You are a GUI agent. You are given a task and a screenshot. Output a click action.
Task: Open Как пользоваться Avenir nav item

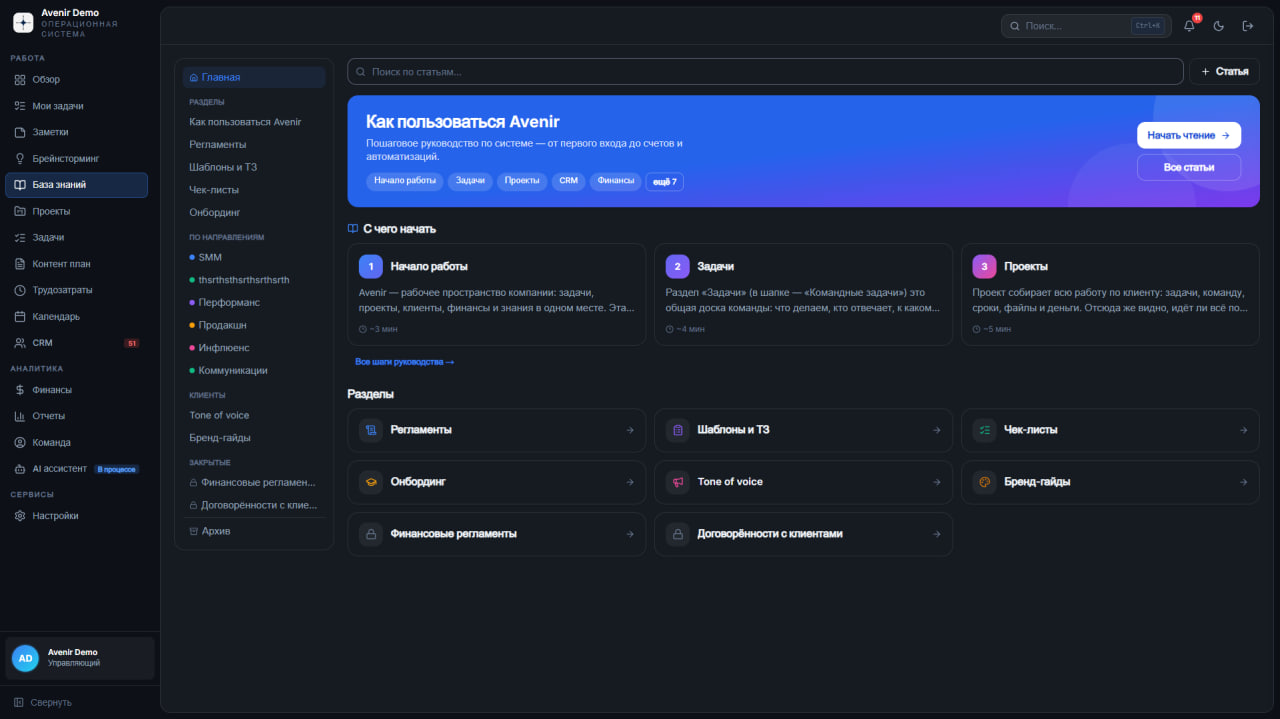point(254,122)
